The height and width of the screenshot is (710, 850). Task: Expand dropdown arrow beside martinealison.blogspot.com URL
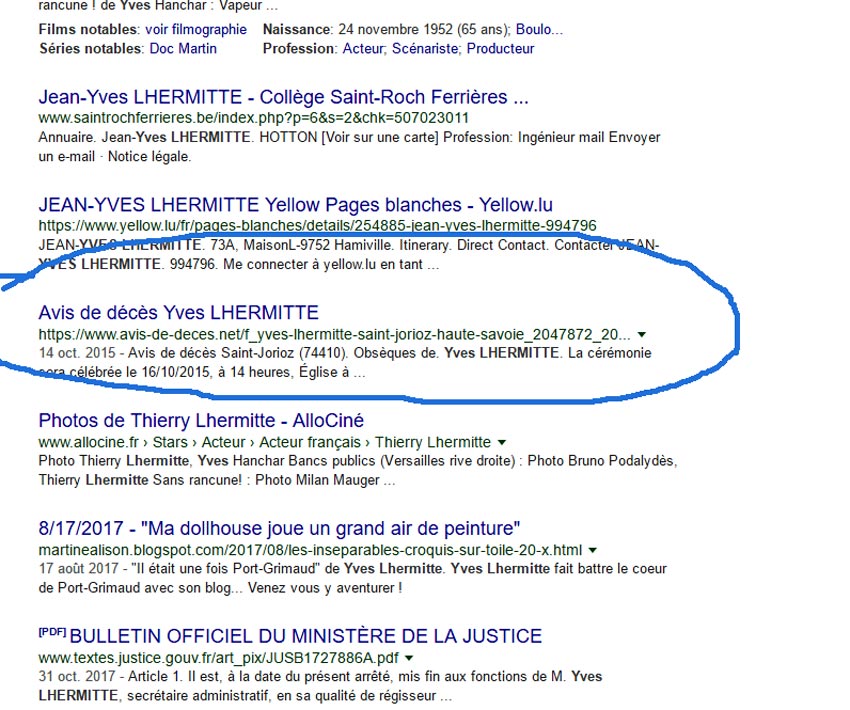click(x=593, y=550)
